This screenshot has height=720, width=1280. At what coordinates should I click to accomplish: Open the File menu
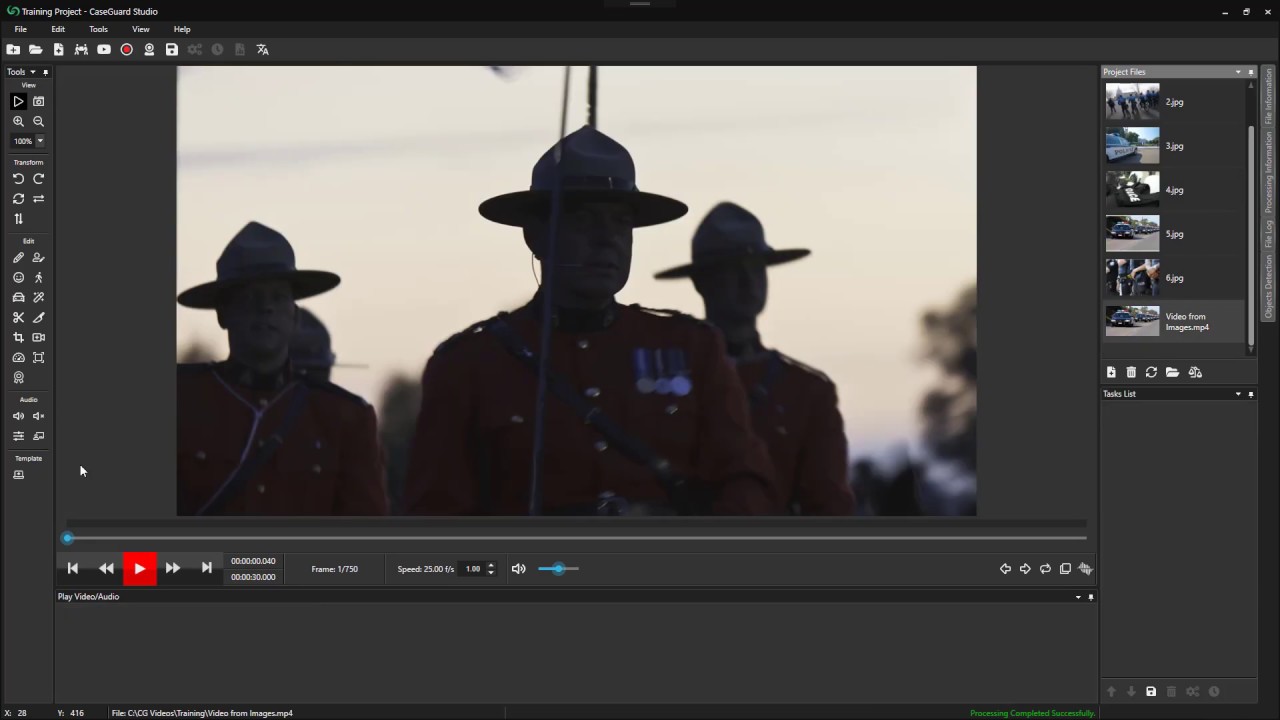pyautogui.click(x=20, y=29)
